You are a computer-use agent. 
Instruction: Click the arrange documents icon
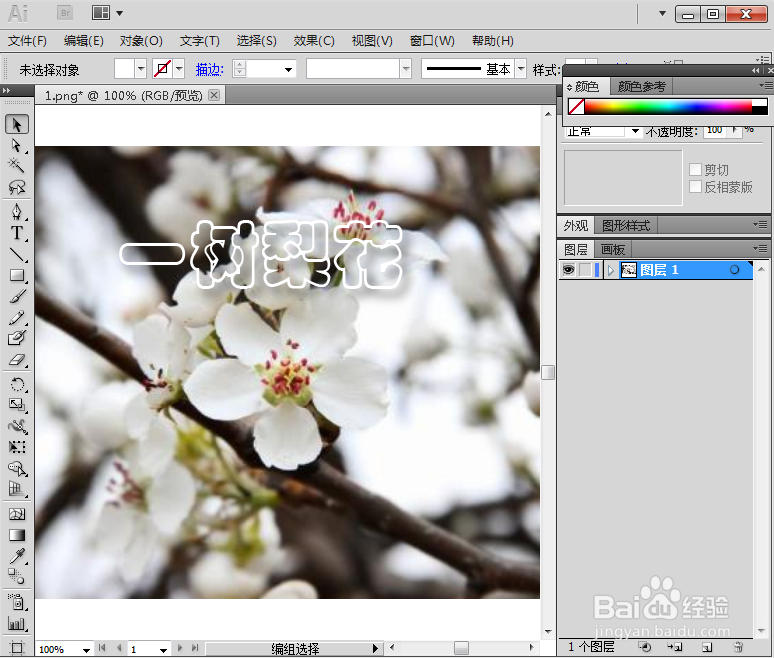tap(101, 13)
